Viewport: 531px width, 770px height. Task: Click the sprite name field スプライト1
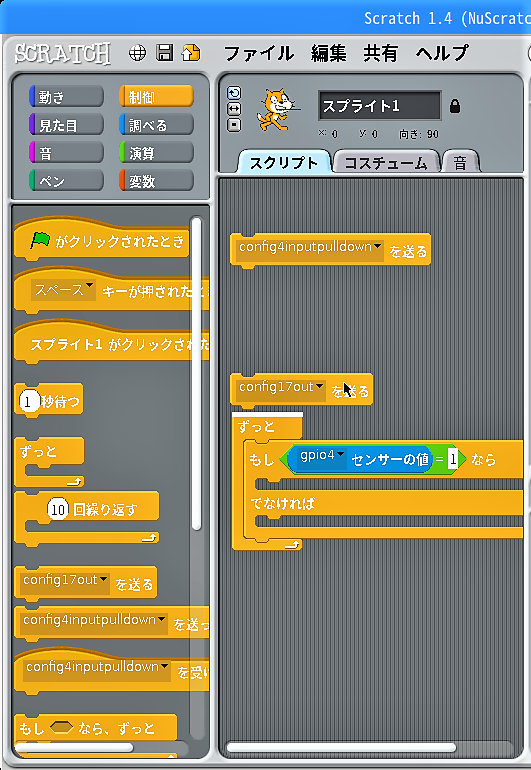[x=380, y=106]
